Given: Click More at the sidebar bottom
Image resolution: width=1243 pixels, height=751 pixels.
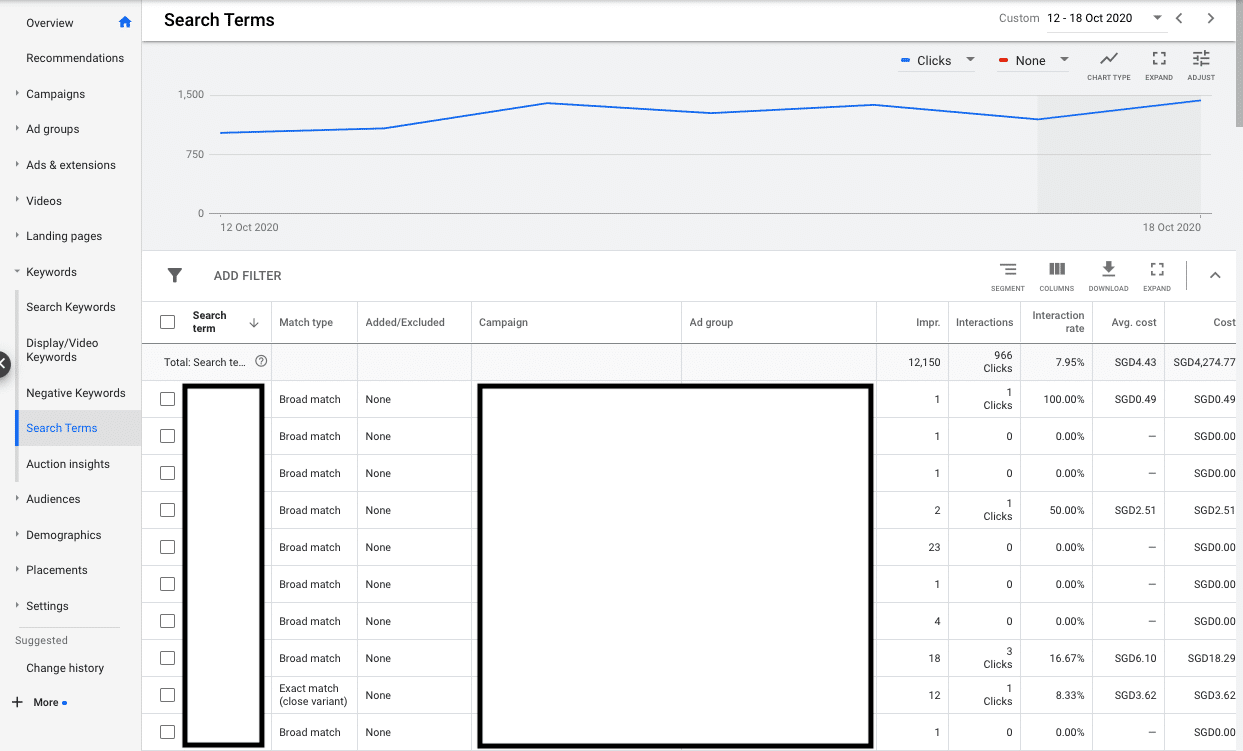Looking at the screenshot, I should 46,702.
